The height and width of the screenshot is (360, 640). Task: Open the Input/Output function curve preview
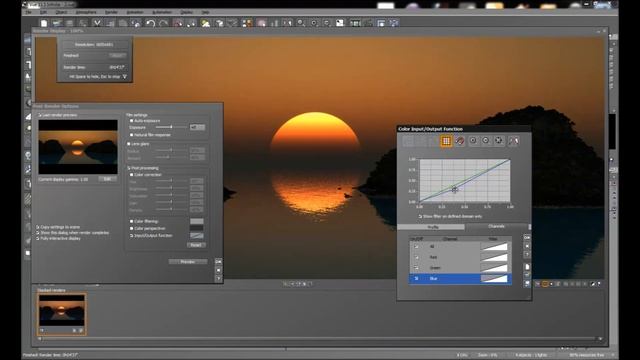point(197,236)
